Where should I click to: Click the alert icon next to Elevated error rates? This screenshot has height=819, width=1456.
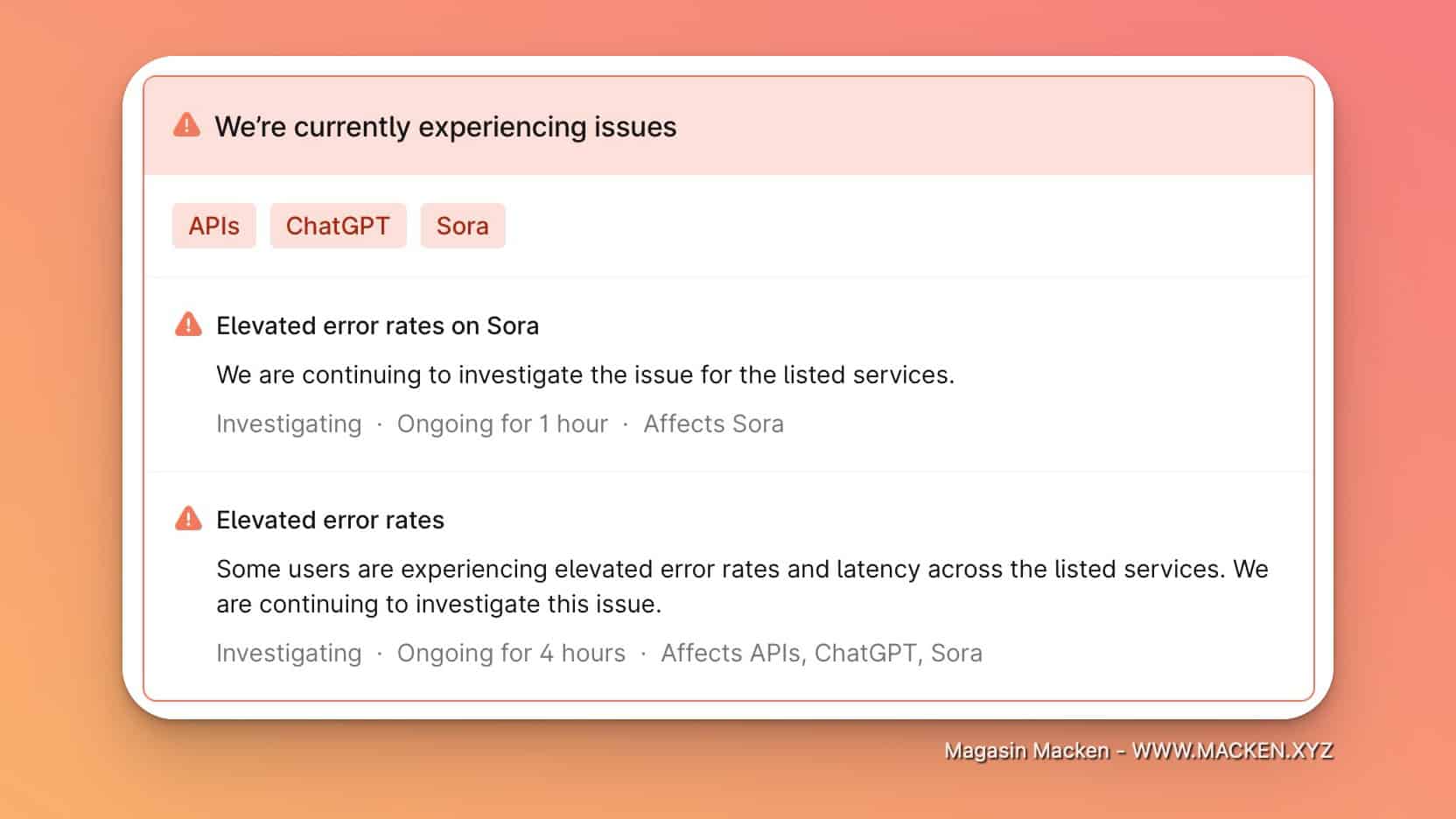coord(188,519)
